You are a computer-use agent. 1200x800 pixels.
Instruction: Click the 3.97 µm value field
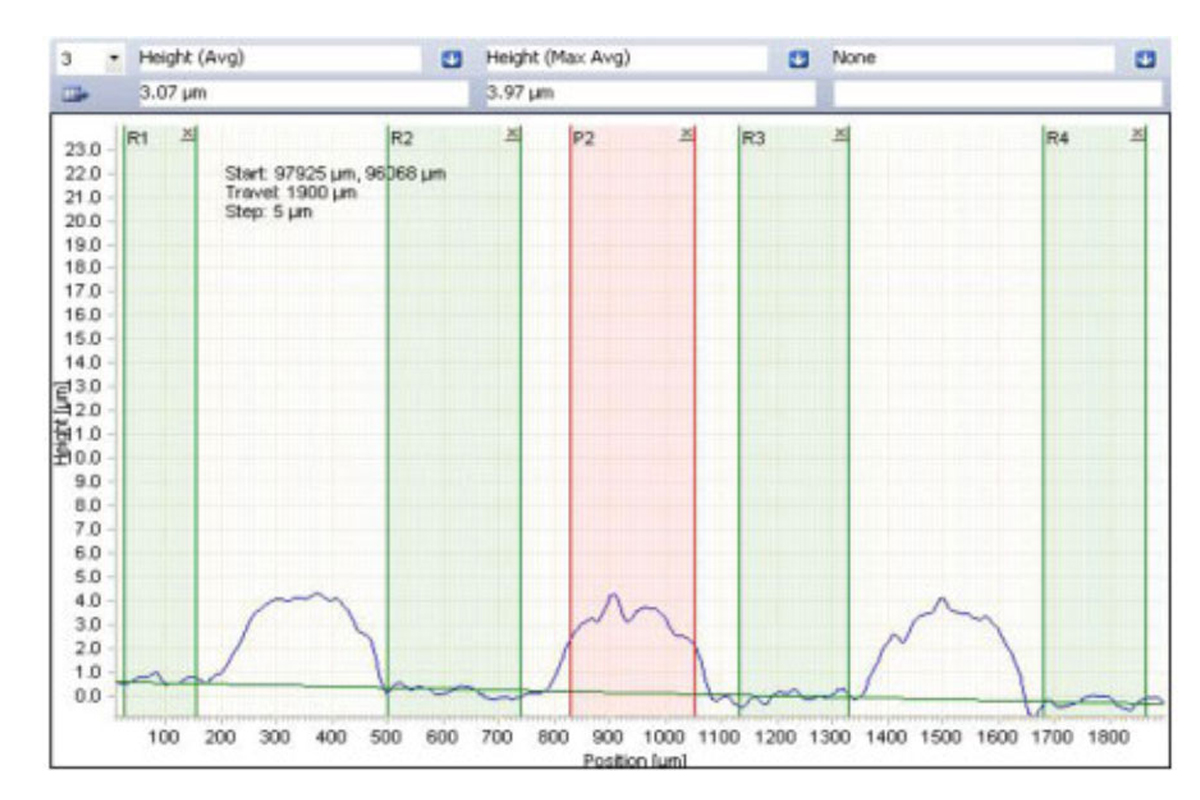click(x=650, y=95)
